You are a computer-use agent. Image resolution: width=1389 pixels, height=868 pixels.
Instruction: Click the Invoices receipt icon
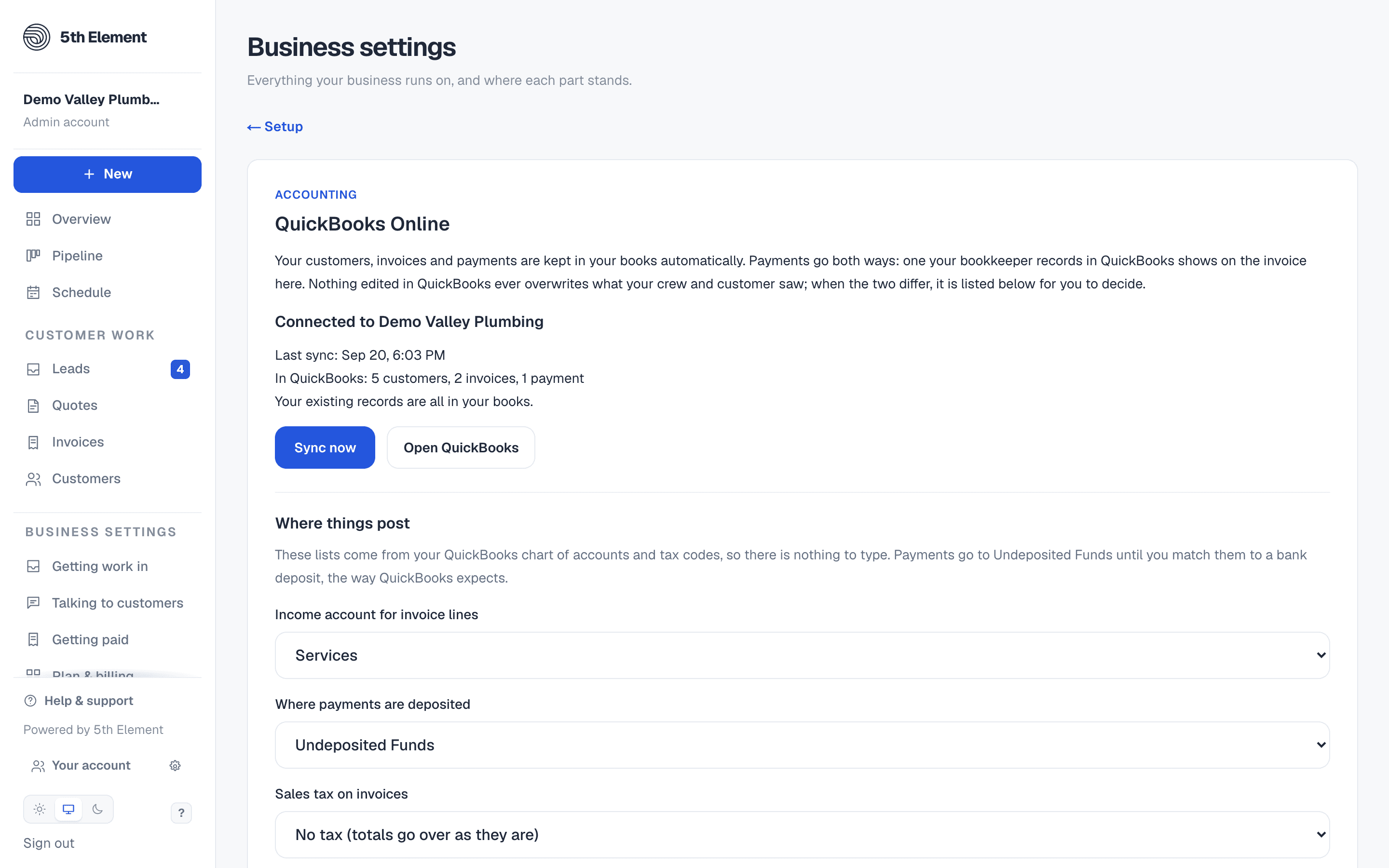click(33, 443)
